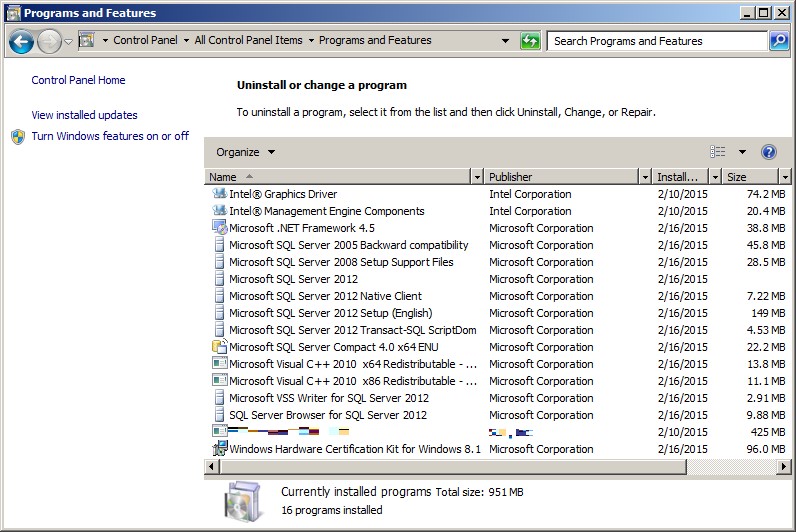Click the installed programs disc icon
The image size is (796, 532).
(x=243, y=502)
